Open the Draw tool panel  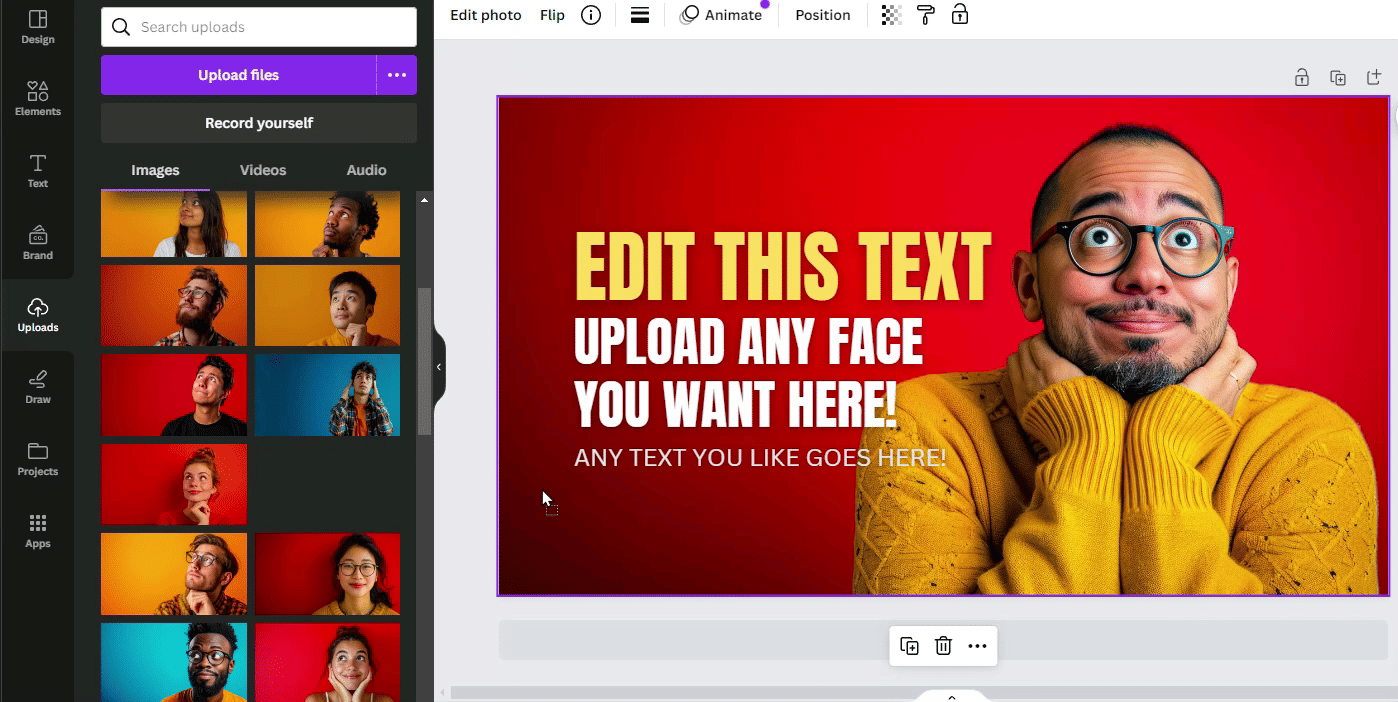[x=37, y=387]
